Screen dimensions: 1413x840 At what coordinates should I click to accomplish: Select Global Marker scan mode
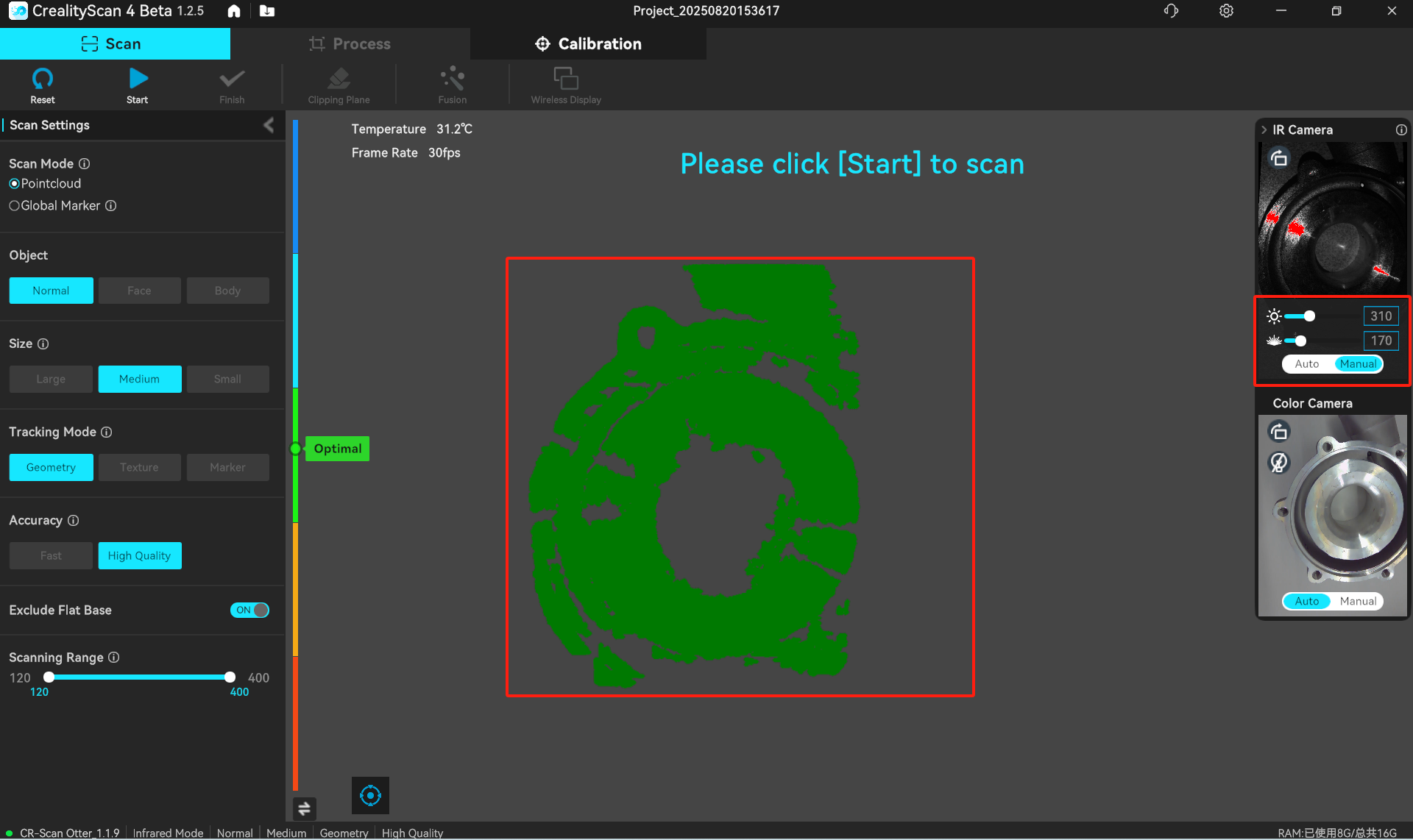pyautogui.click(x=15, y=206)
